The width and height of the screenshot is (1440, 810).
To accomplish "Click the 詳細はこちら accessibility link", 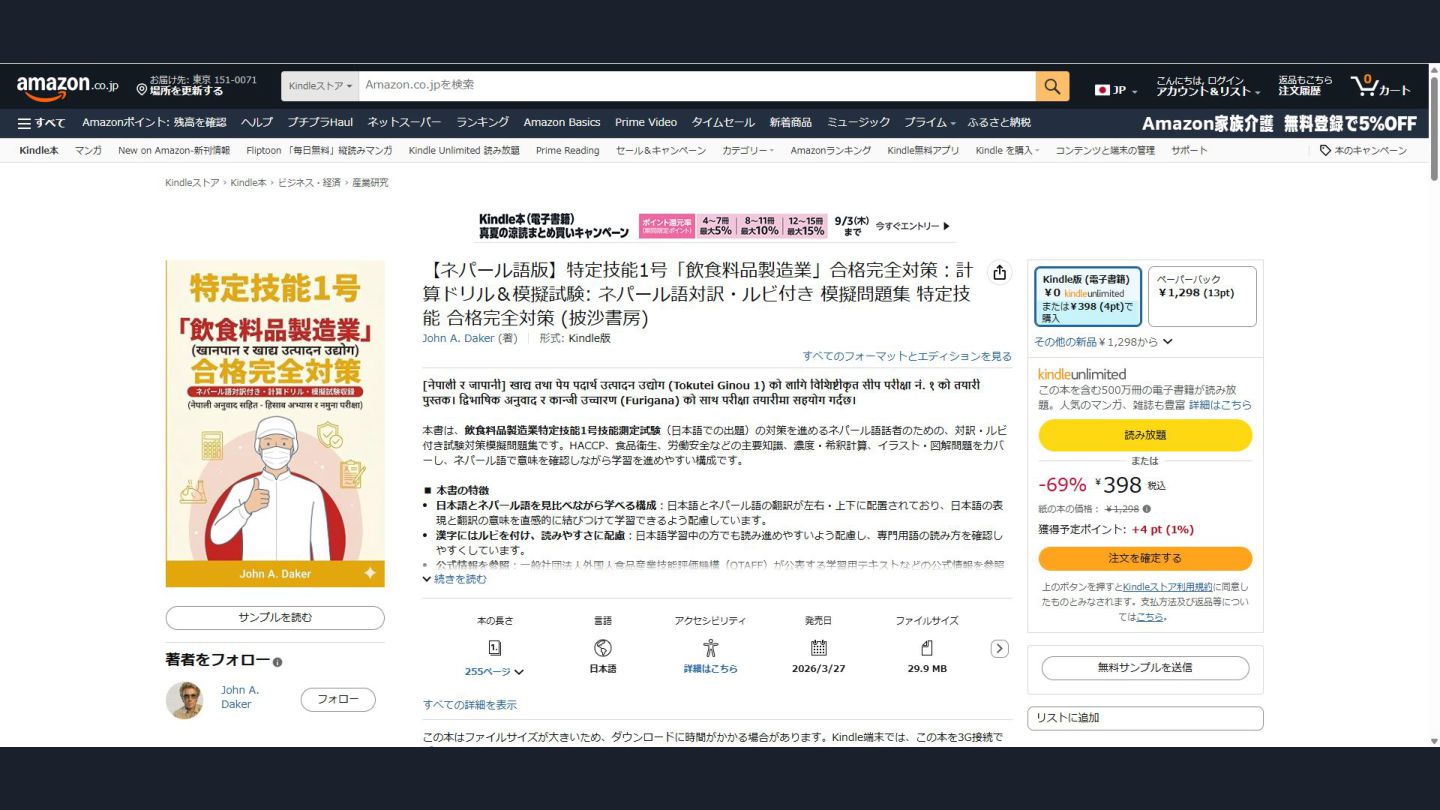I will (x=711, y=669).
